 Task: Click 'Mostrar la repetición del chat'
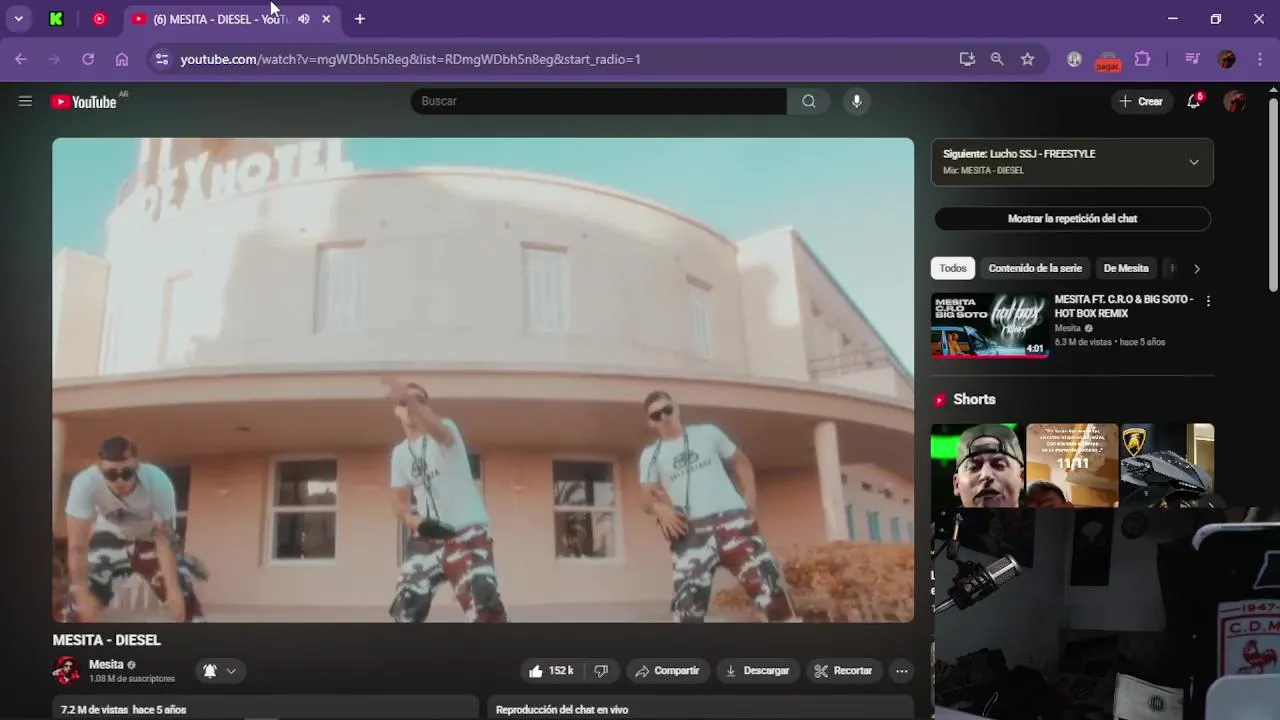coord(1072,218)
